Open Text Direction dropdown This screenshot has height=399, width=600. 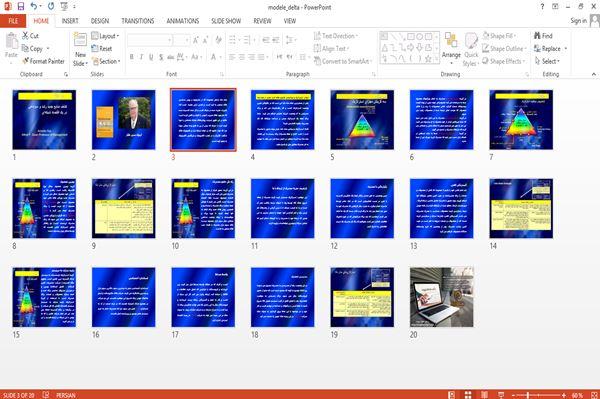click(x=336, y=36)
